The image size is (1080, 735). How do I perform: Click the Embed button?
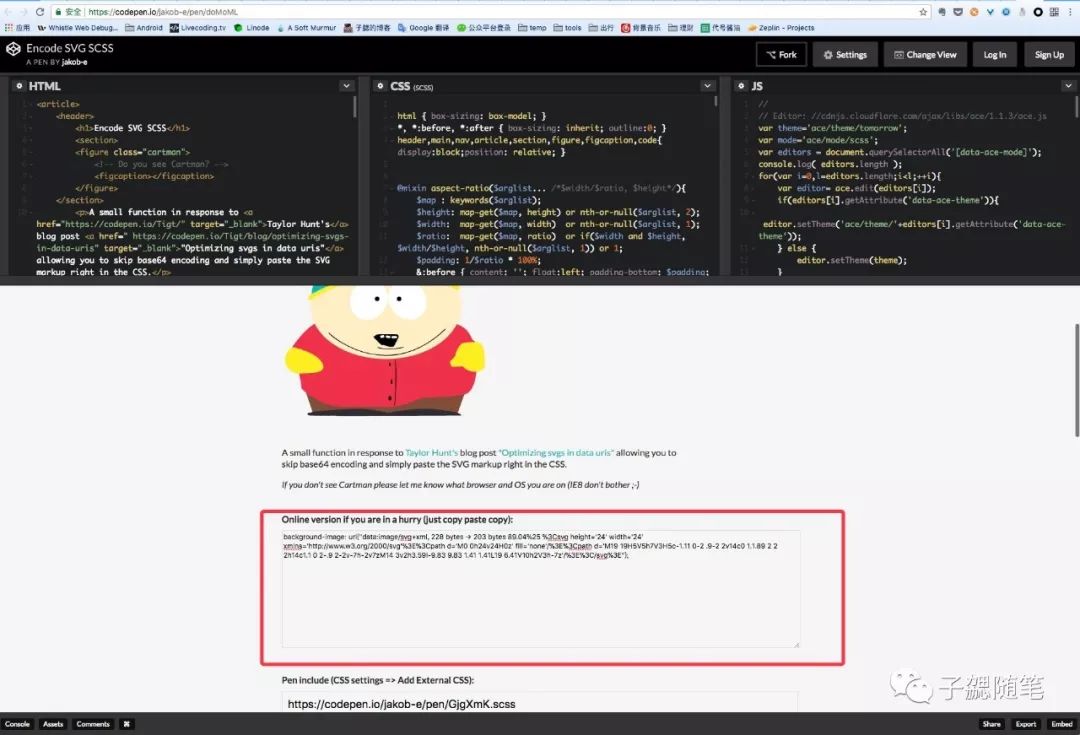point(1061,724)
